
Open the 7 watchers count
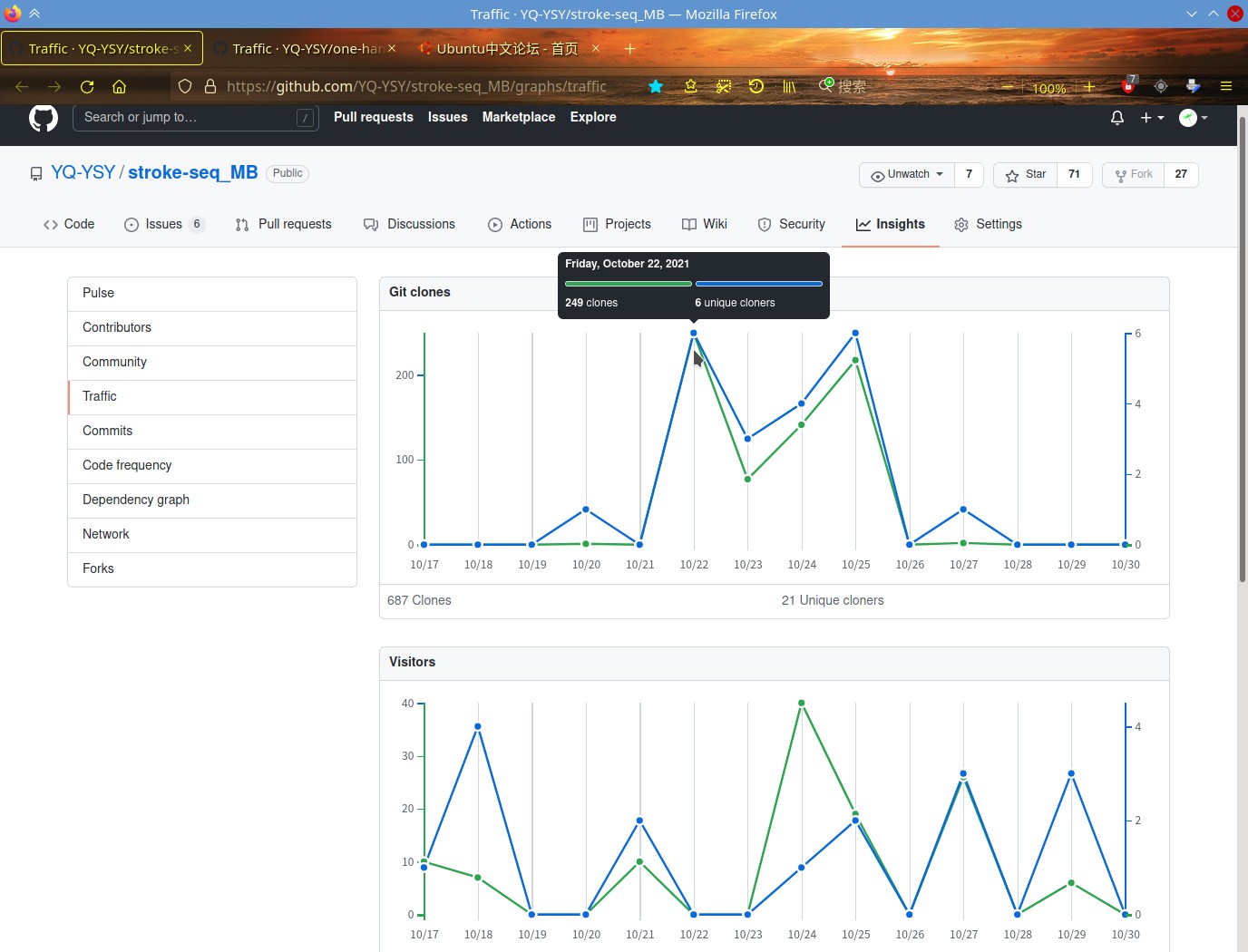(969, 175)
